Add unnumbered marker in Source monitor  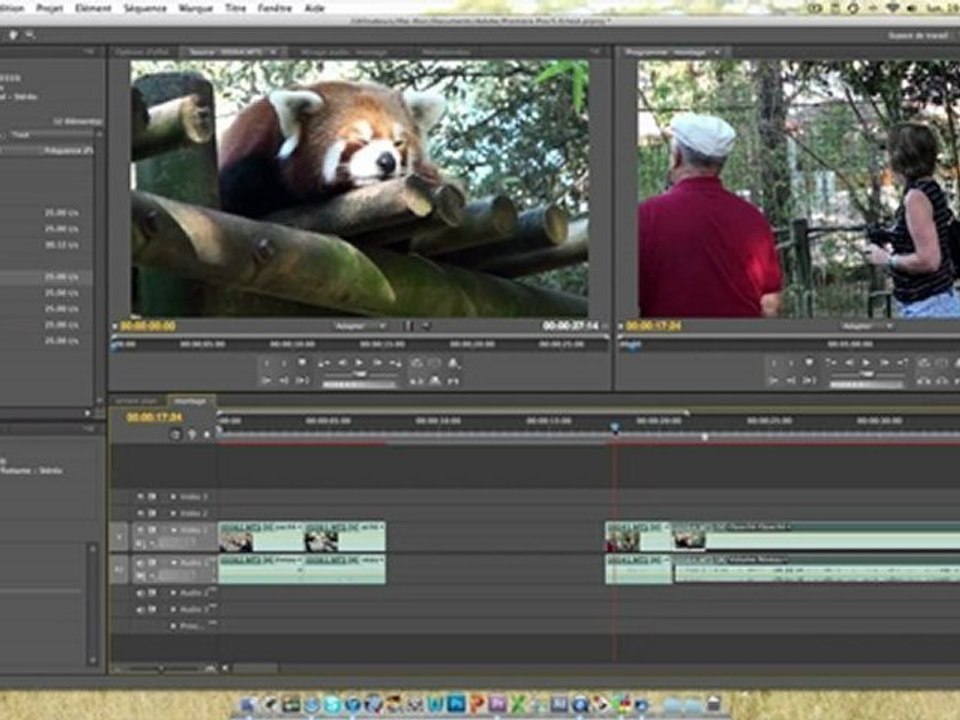(302, 363)
